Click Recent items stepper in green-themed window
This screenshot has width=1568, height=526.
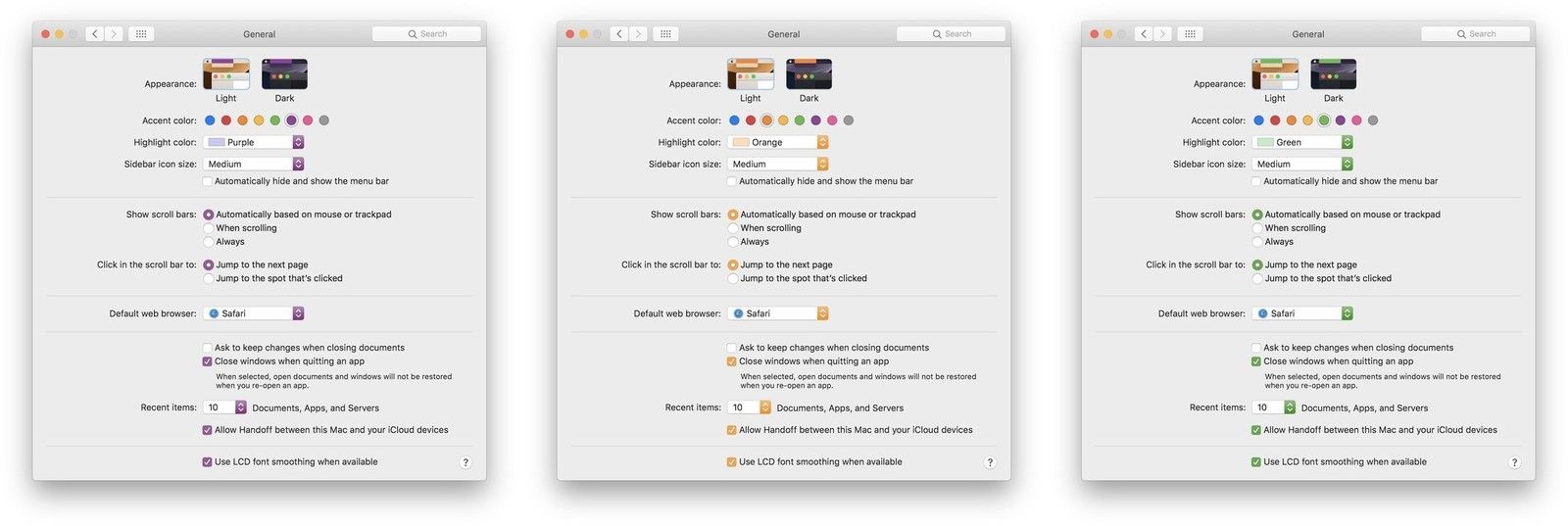click(x=1290, y=407)
